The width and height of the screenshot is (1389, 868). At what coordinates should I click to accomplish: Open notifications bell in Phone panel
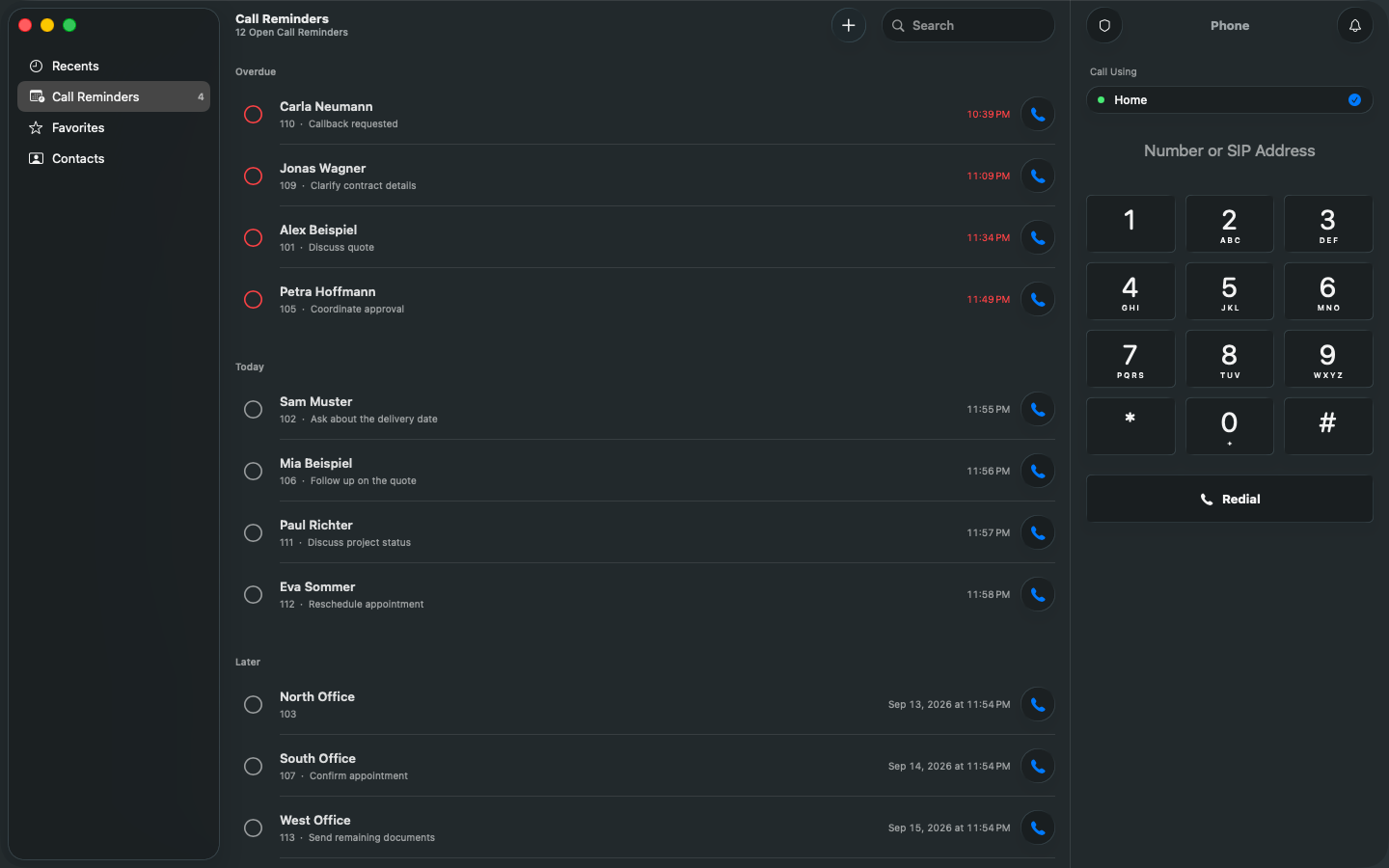1354,25
